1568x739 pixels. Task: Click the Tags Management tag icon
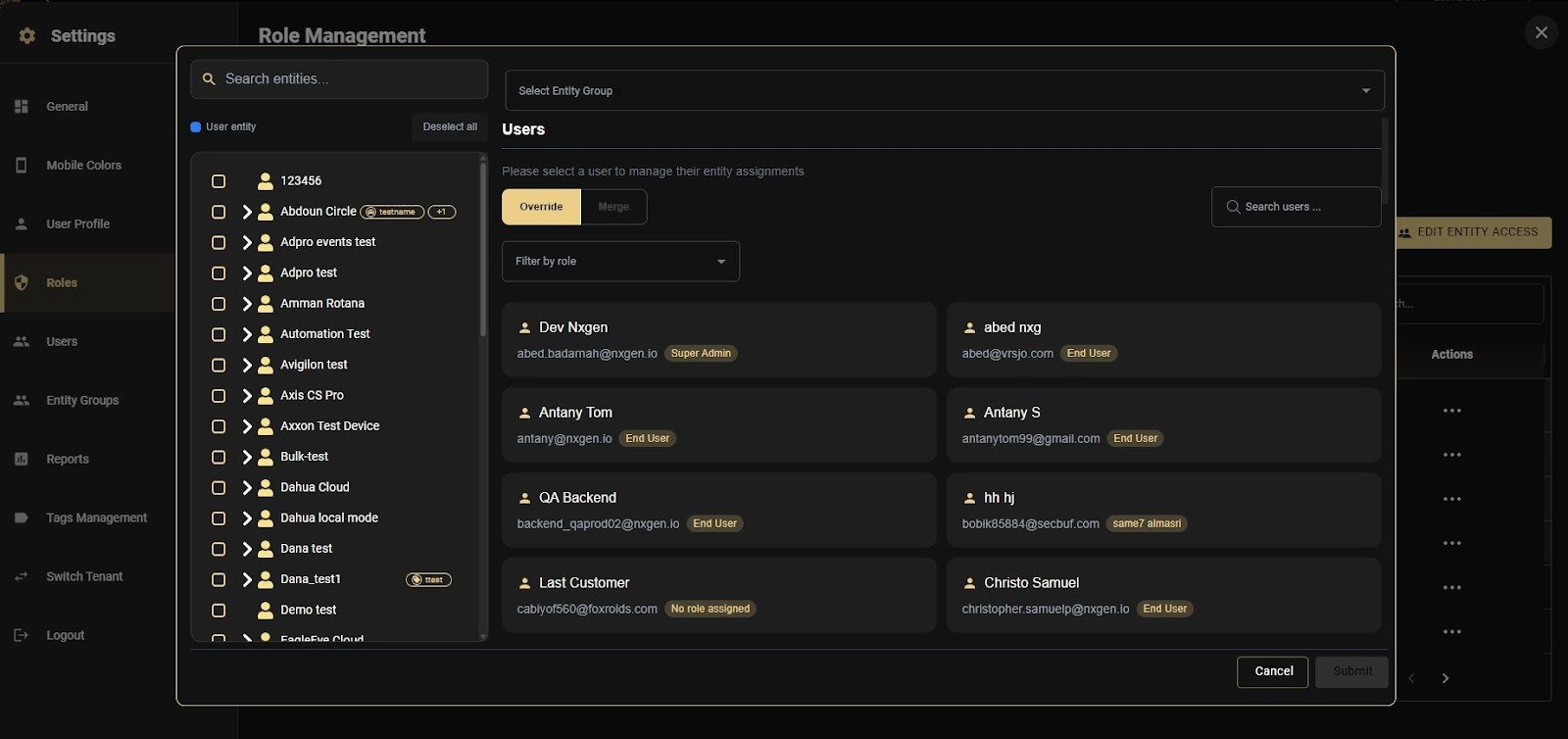point(22,517)
